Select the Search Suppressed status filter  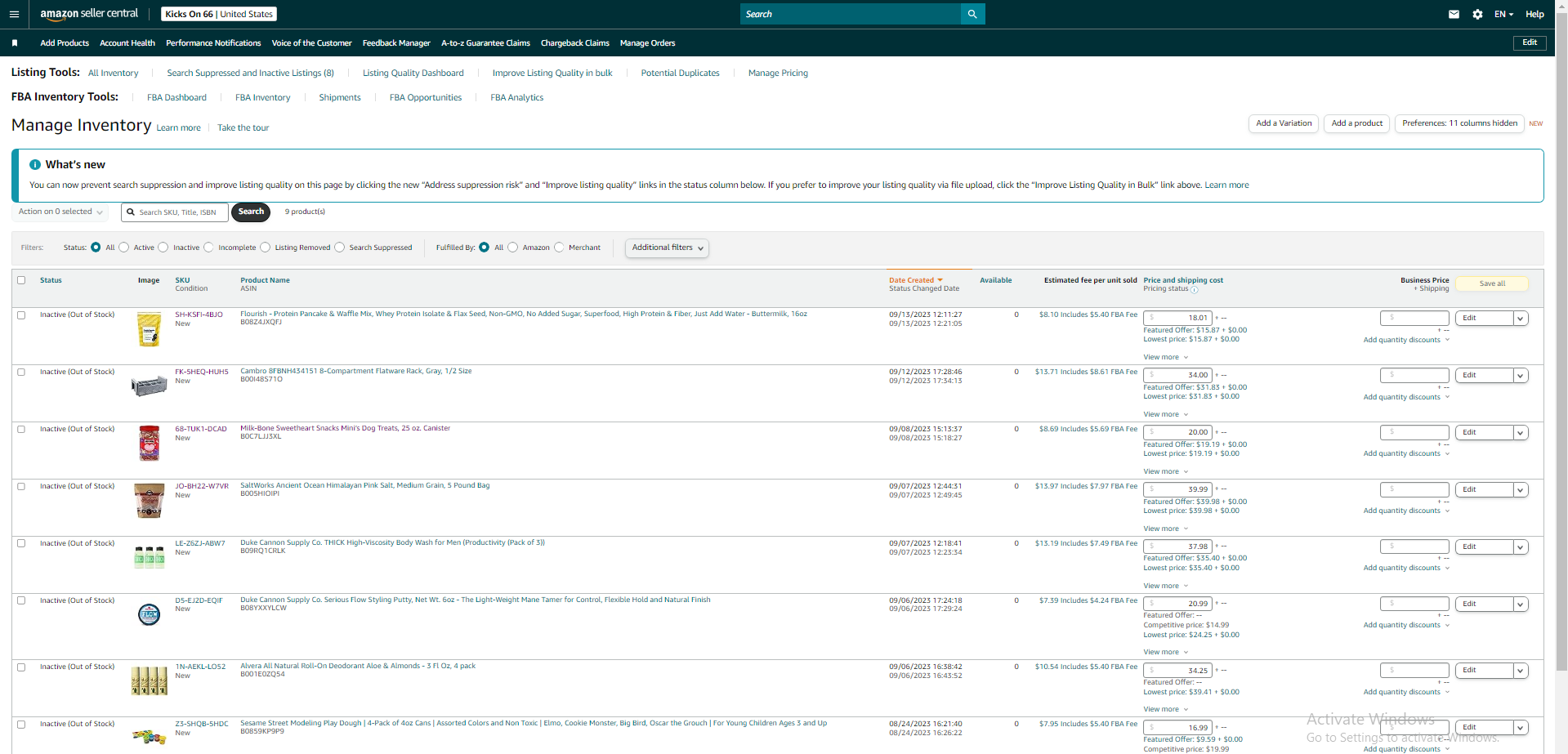coord(340,248)
